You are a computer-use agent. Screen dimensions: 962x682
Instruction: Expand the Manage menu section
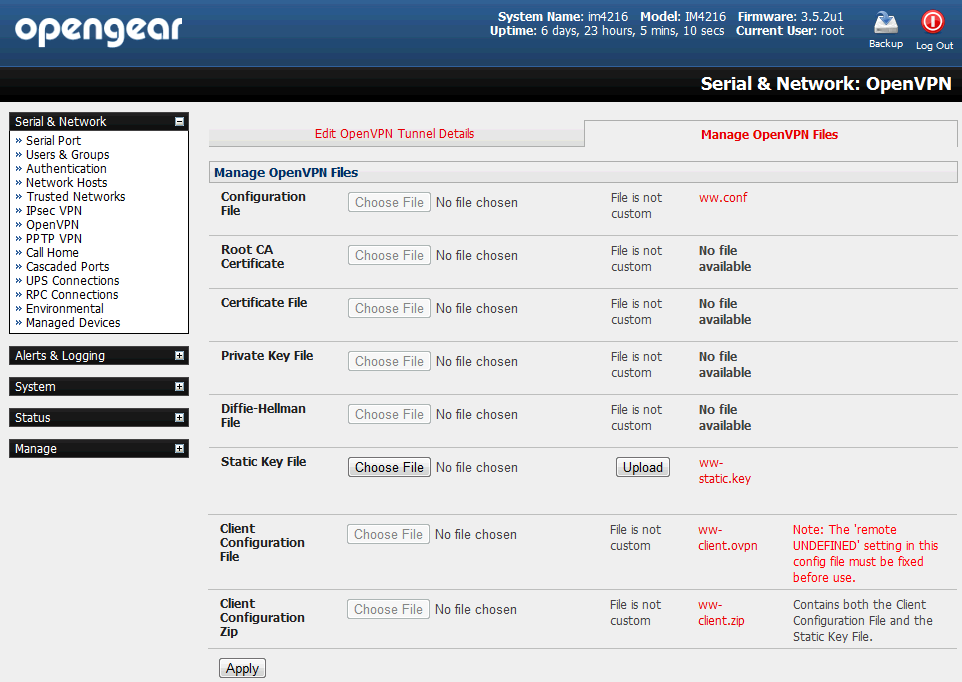click(x=179, y=449)
